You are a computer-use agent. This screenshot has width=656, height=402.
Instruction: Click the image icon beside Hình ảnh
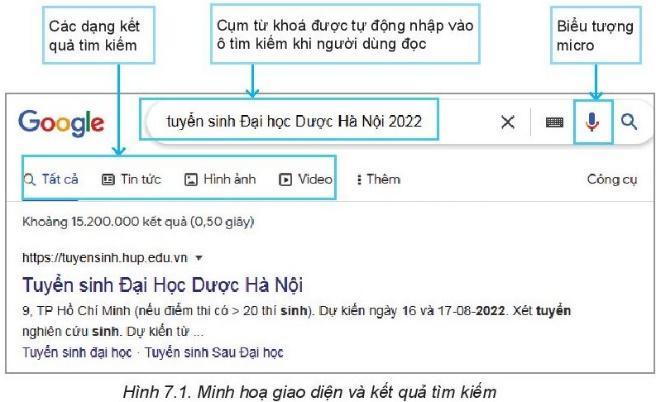(x=191, y=180)
